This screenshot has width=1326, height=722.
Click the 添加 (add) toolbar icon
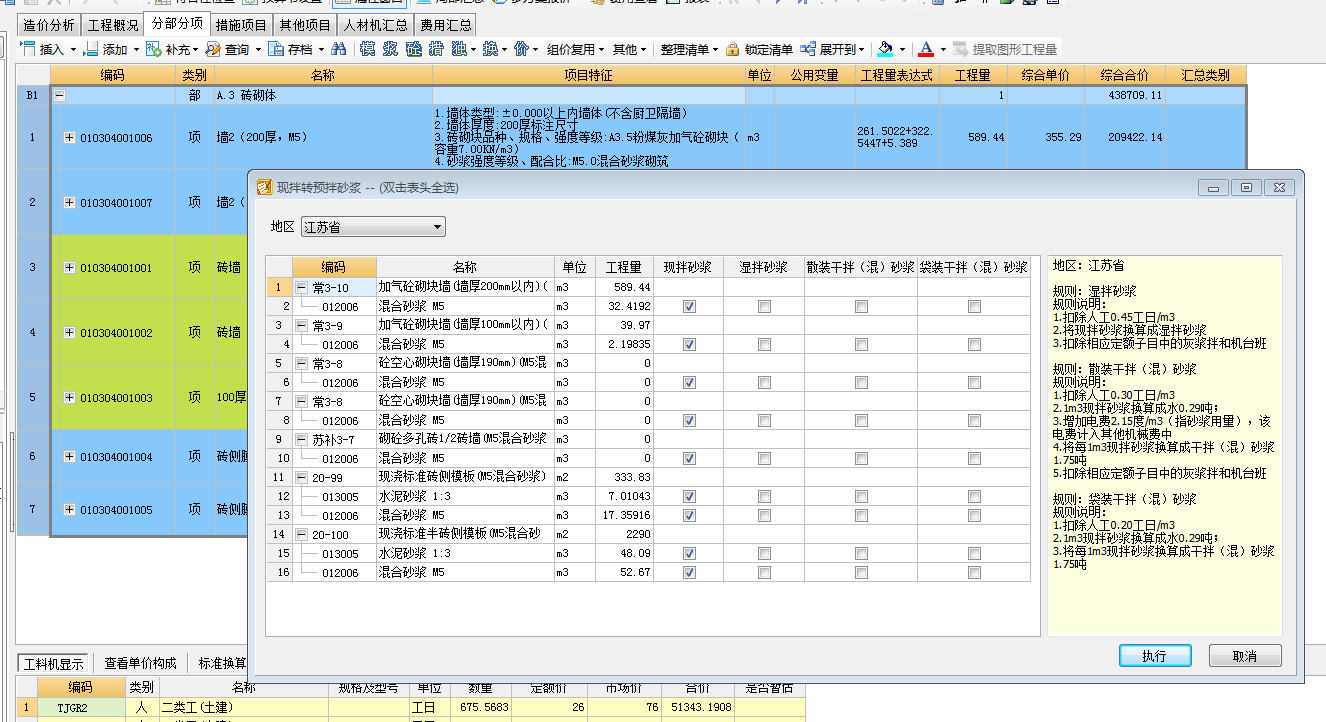pyautogui.click(x=91, y=49)
